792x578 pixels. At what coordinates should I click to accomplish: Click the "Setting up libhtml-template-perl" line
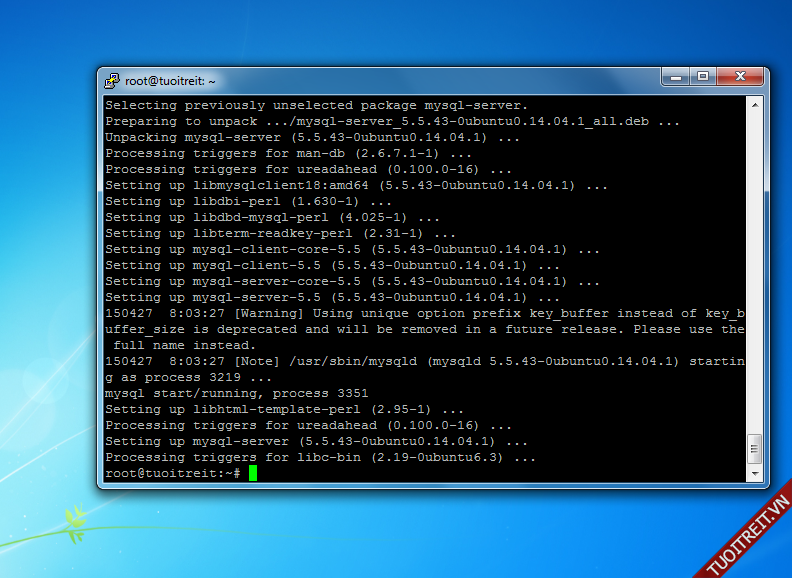284,409
